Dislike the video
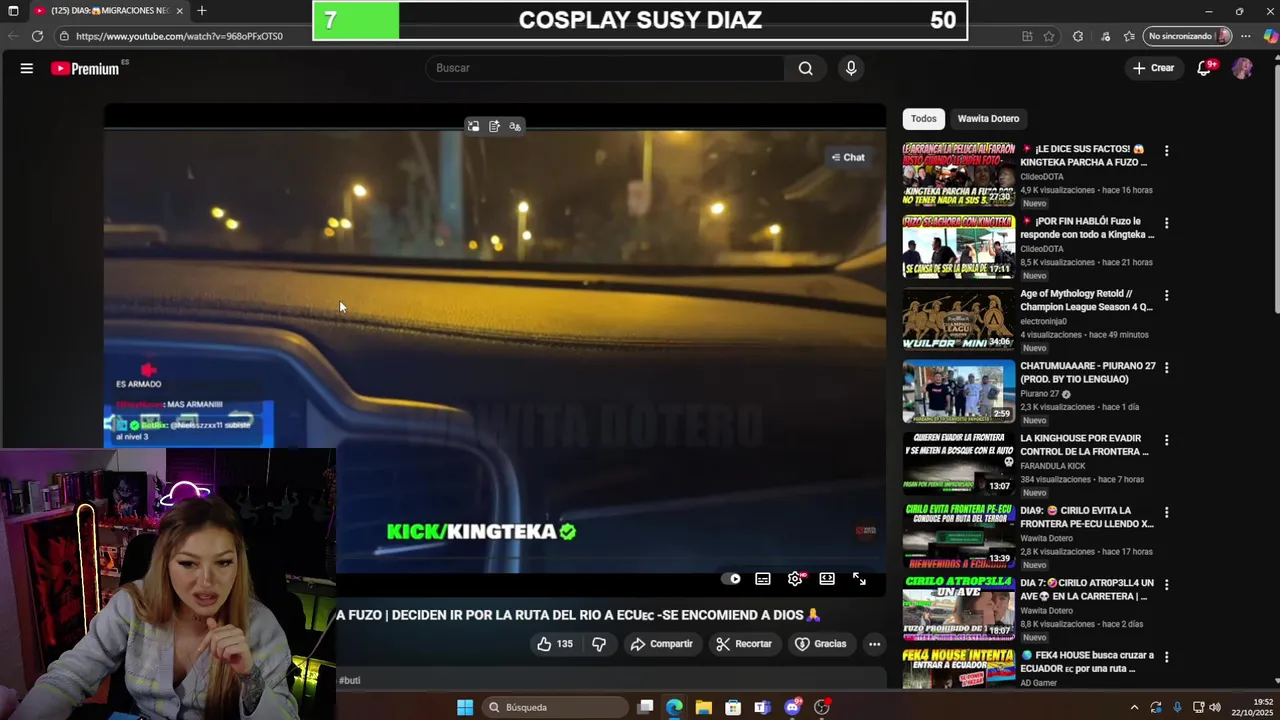 pos(599,644)
